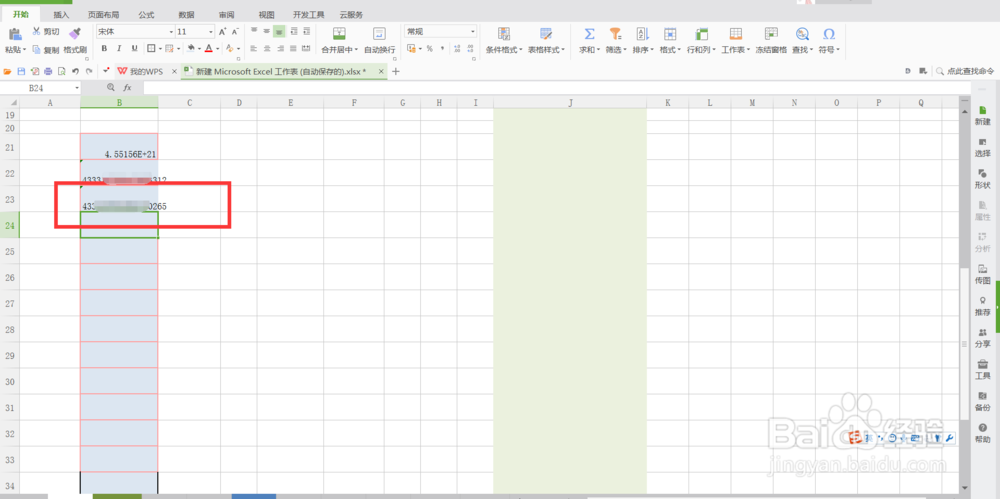Viewport: 1000px width, 499px height.
Task: Switch to the 开发工具 ribbon tab
Action: pyautogui.click(x=309, y=15)
